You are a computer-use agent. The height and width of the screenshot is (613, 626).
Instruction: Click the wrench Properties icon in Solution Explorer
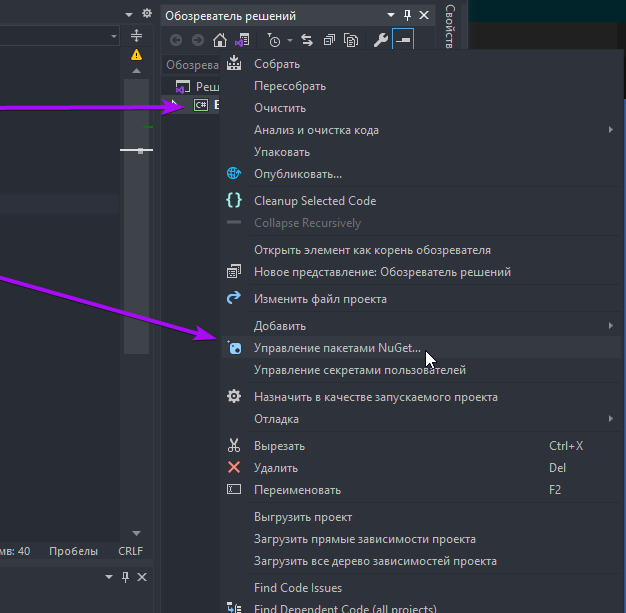[x=380, y=41]
